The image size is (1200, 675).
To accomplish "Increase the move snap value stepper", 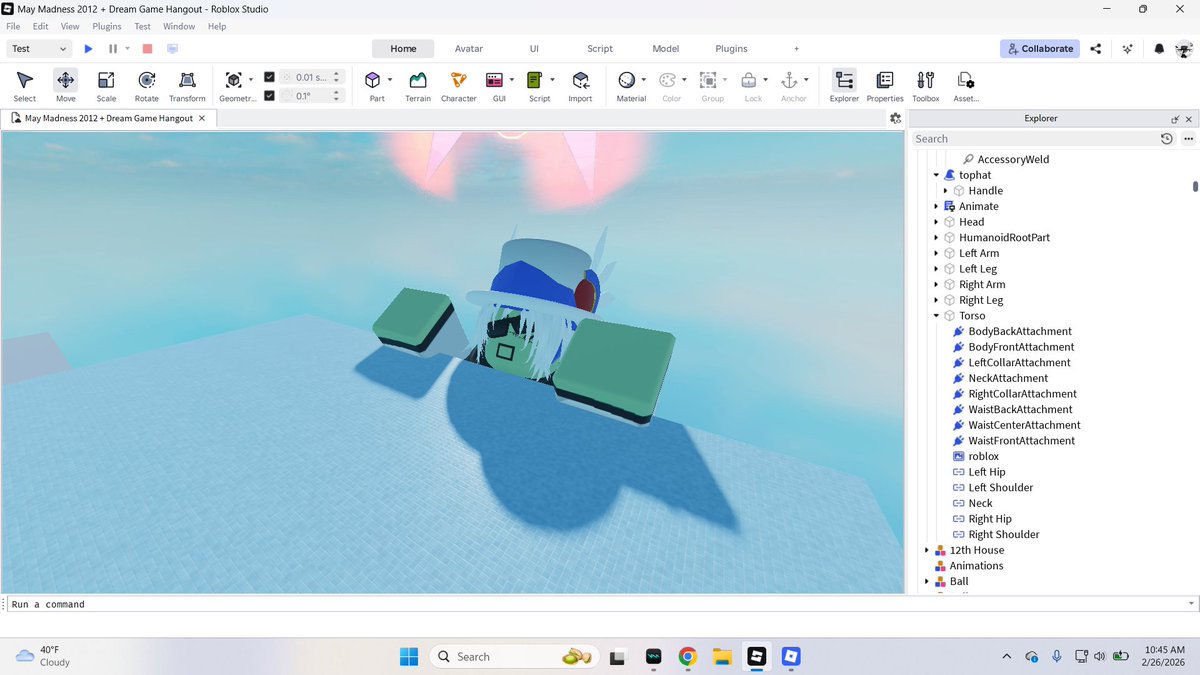I will point(337,74).
